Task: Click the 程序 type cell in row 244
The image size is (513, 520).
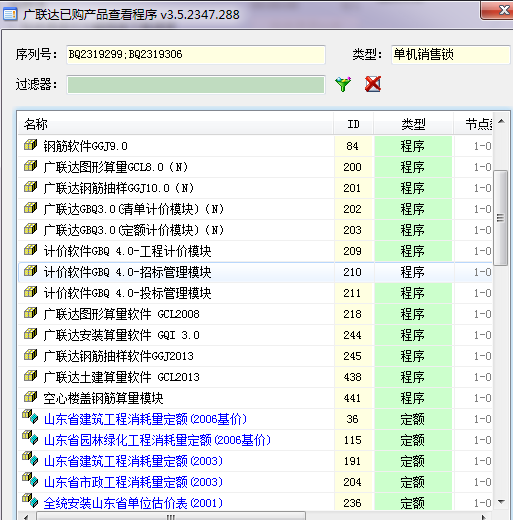Action: pyautogui.click(x=413, y=335)
